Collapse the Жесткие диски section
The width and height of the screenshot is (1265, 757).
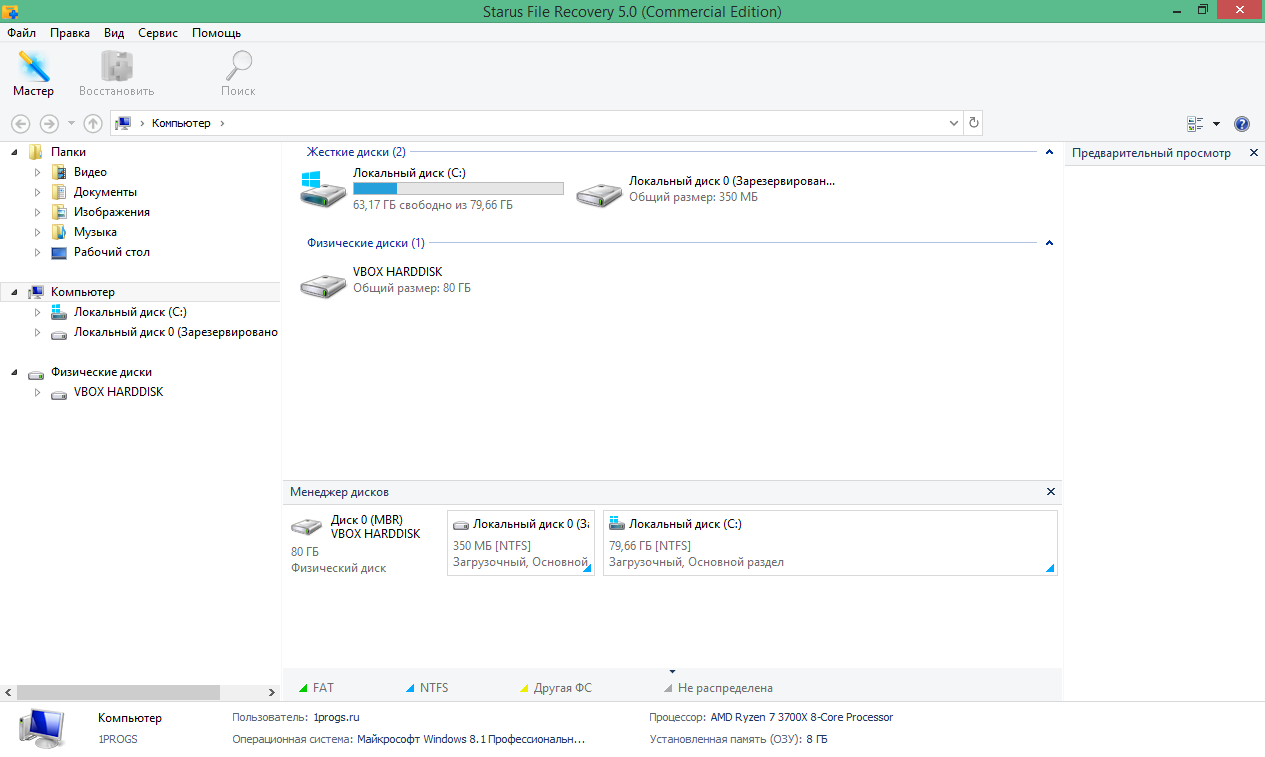(1049, 152)
